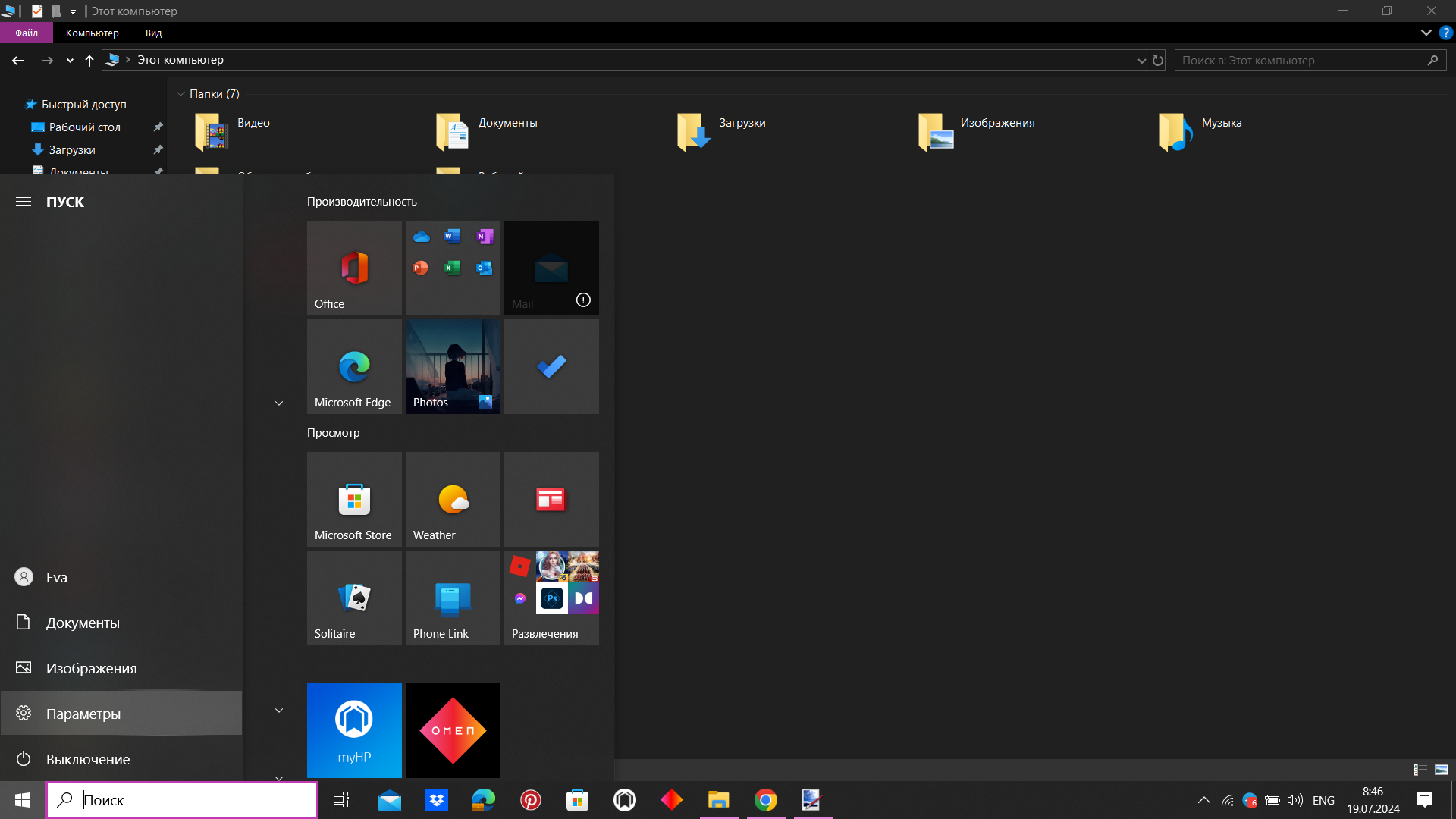Screen dimensions: 1456x819
Task: Open the Office tile
Action: 354,268
